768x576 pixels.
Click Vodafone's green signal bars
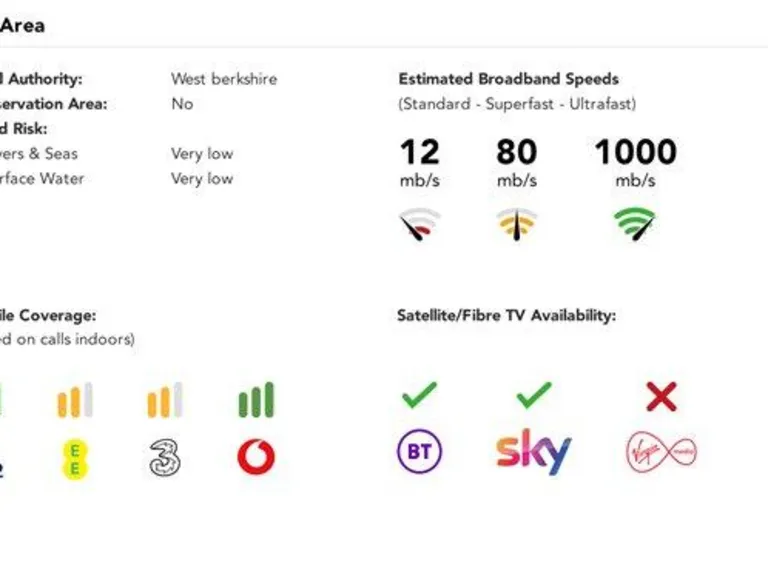click(256, 400)
